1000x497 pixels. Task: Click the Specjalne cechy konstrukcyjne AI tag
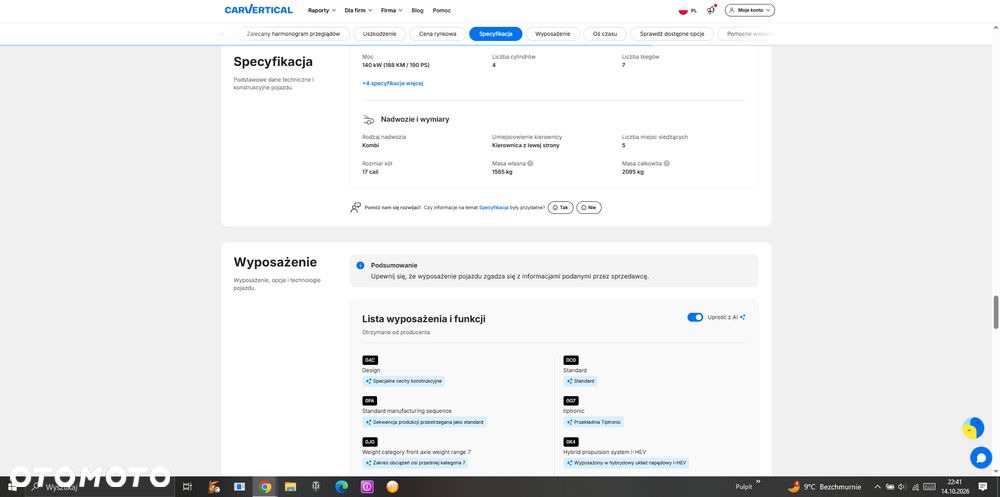point(403,381)
